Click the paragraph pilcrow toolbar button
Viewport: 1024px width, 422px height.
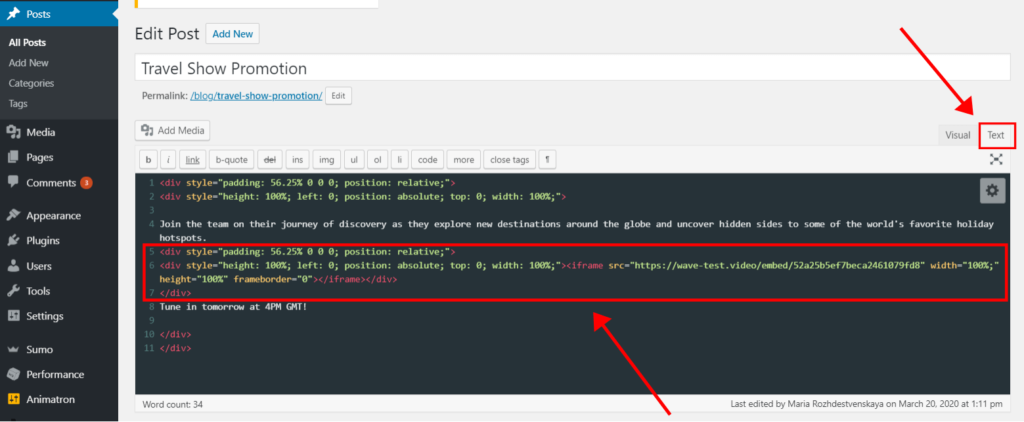[547, 159]
